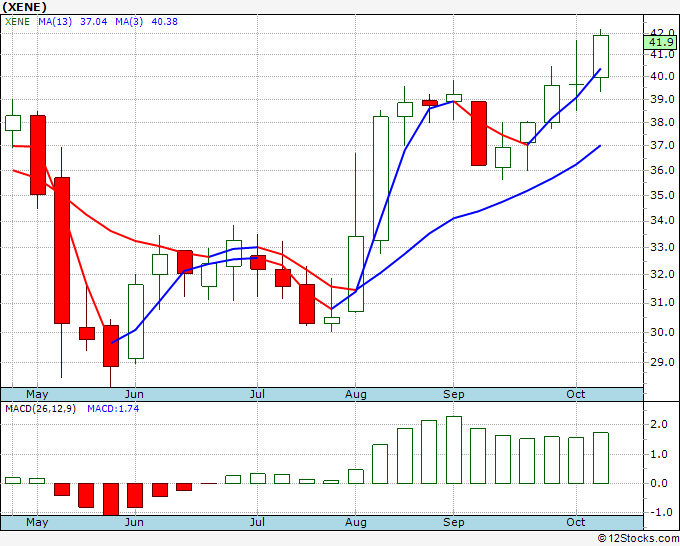Click the last MACD histogram bar in October
The height and width of the screenshot is (546, 680).
click(601, 458)
